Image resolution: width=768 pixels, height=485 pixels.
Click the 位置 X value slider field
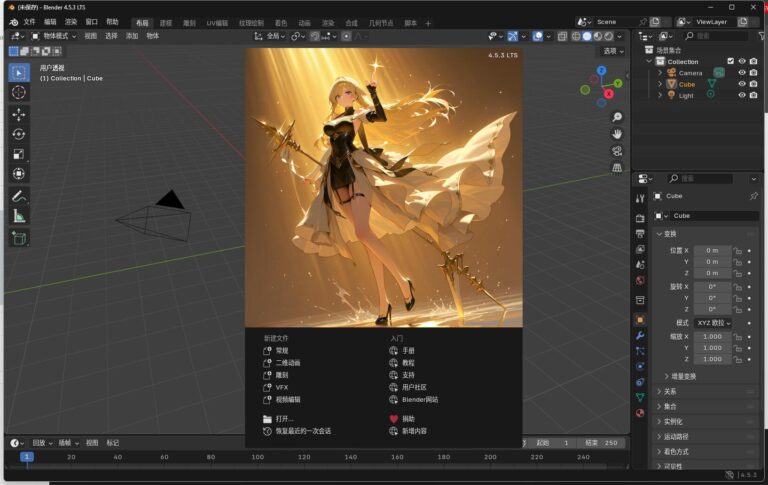712,250
